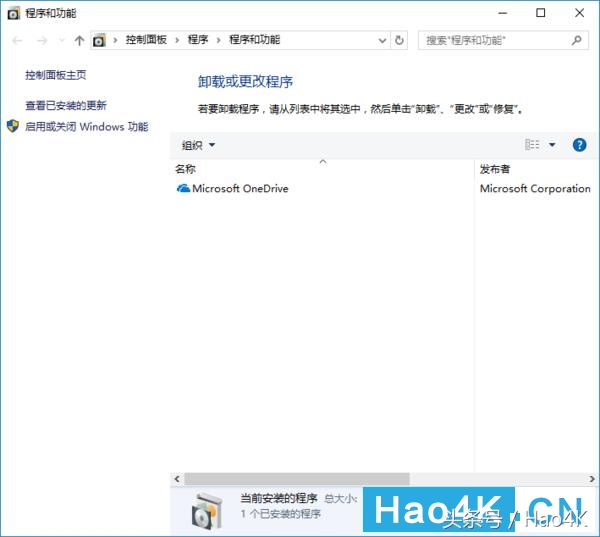The image size is (600, 537).
Task: Minimize the 程序和功能 window
Action: click(x=503, y=13)
